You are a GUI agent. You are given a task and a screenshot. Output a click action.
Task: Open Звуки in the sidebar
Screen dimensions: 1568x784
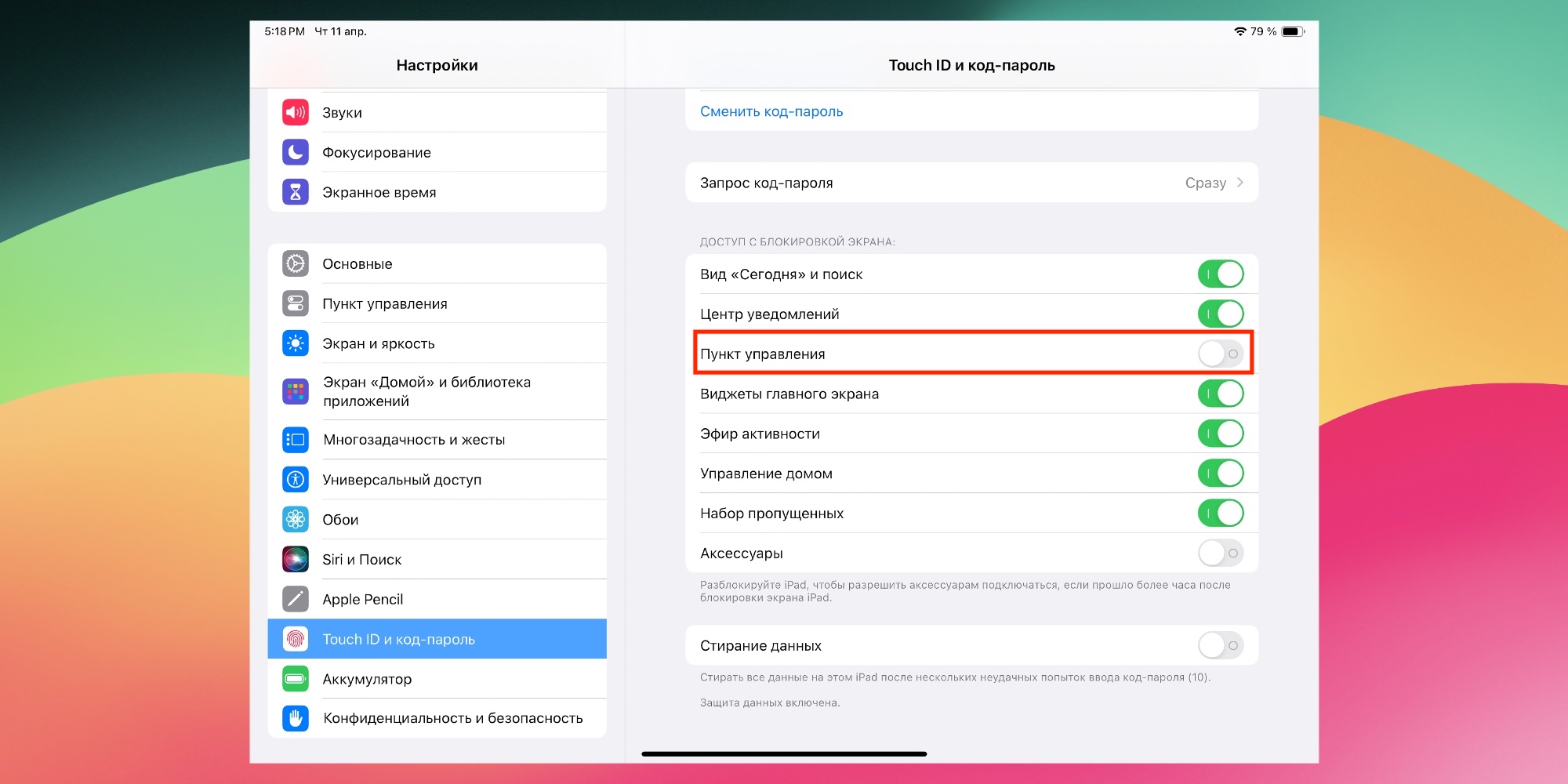(x=437, y=112)
